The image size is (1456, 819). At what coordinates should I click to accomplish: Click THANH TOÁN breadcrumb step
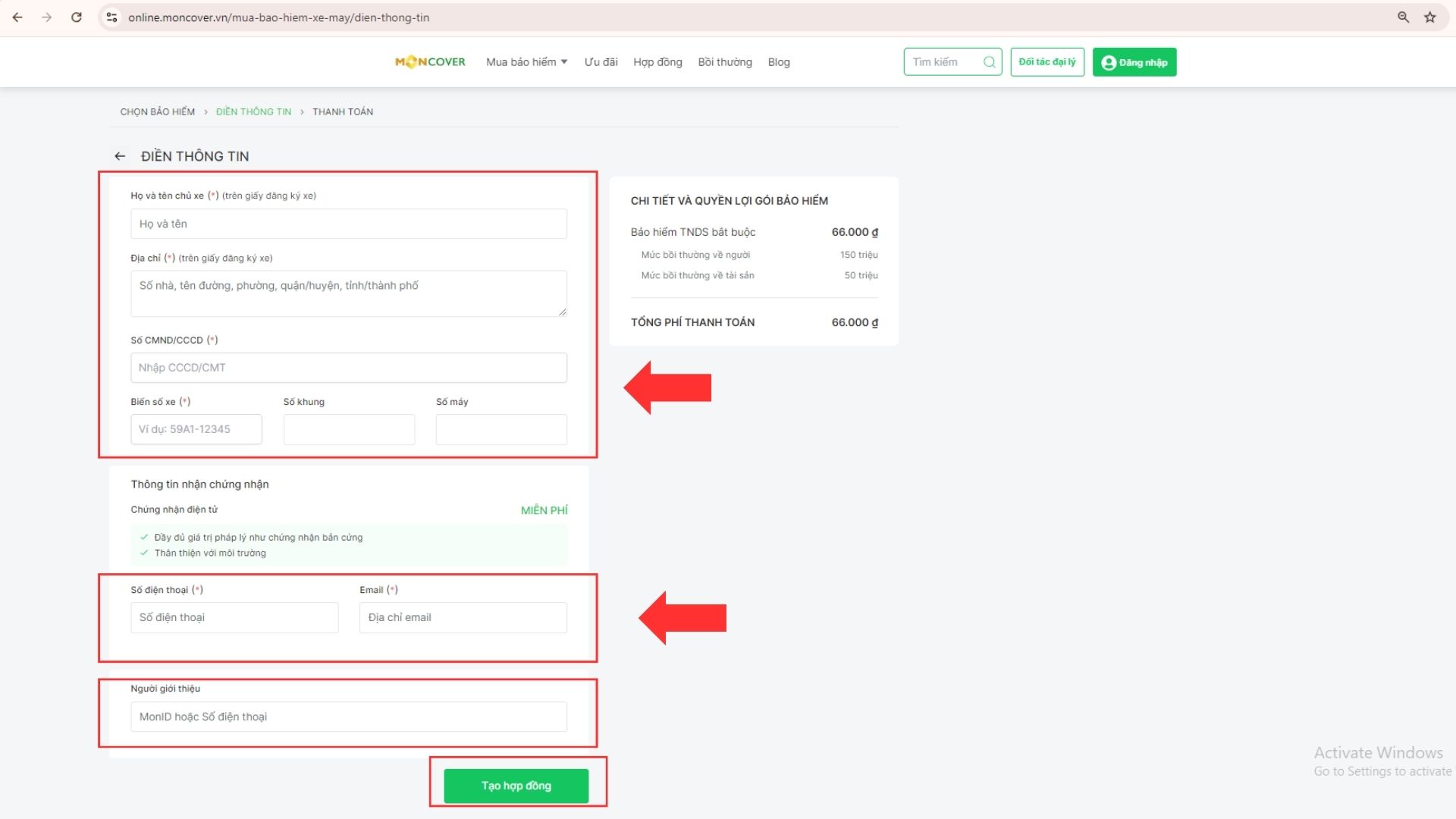pos(343,111)
